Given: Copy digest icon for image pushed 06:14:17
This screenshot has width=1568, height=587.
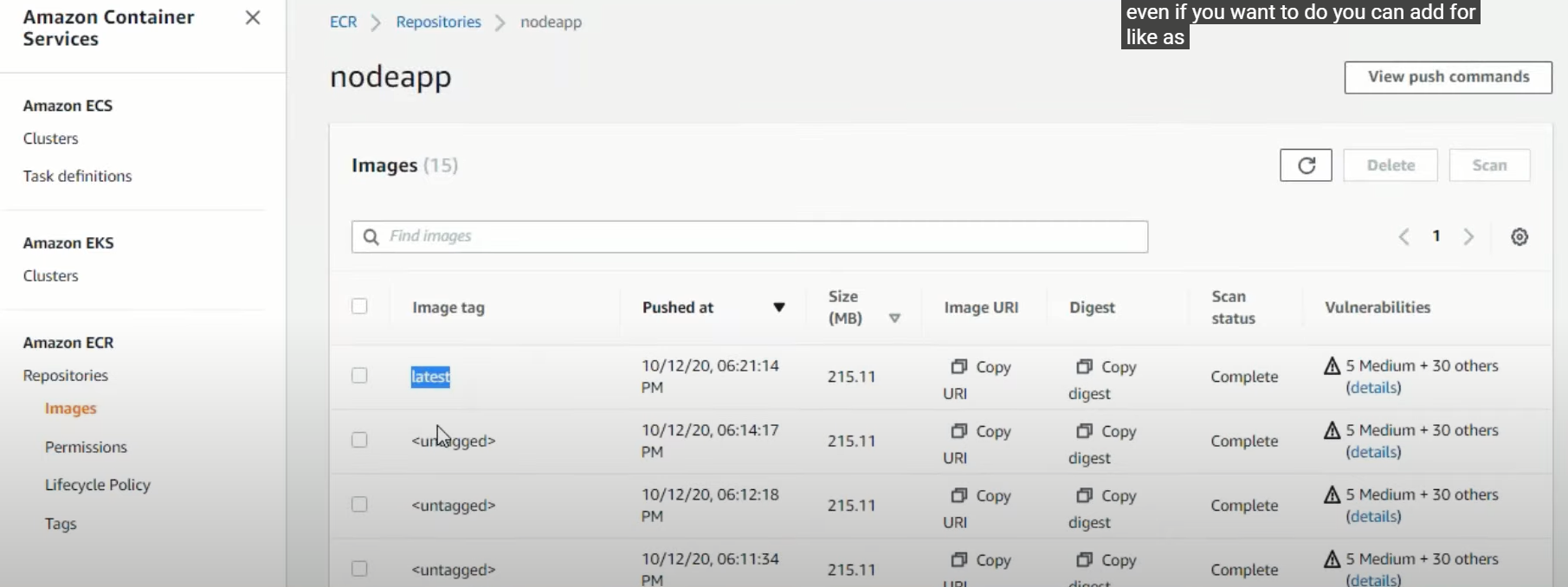Looking at the screenshot, I should [1084, 430].
